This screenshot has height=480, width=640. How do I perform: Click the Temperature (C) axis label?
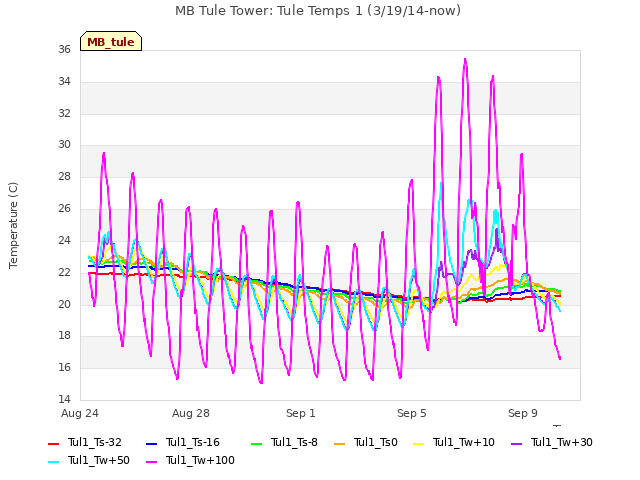13,225
